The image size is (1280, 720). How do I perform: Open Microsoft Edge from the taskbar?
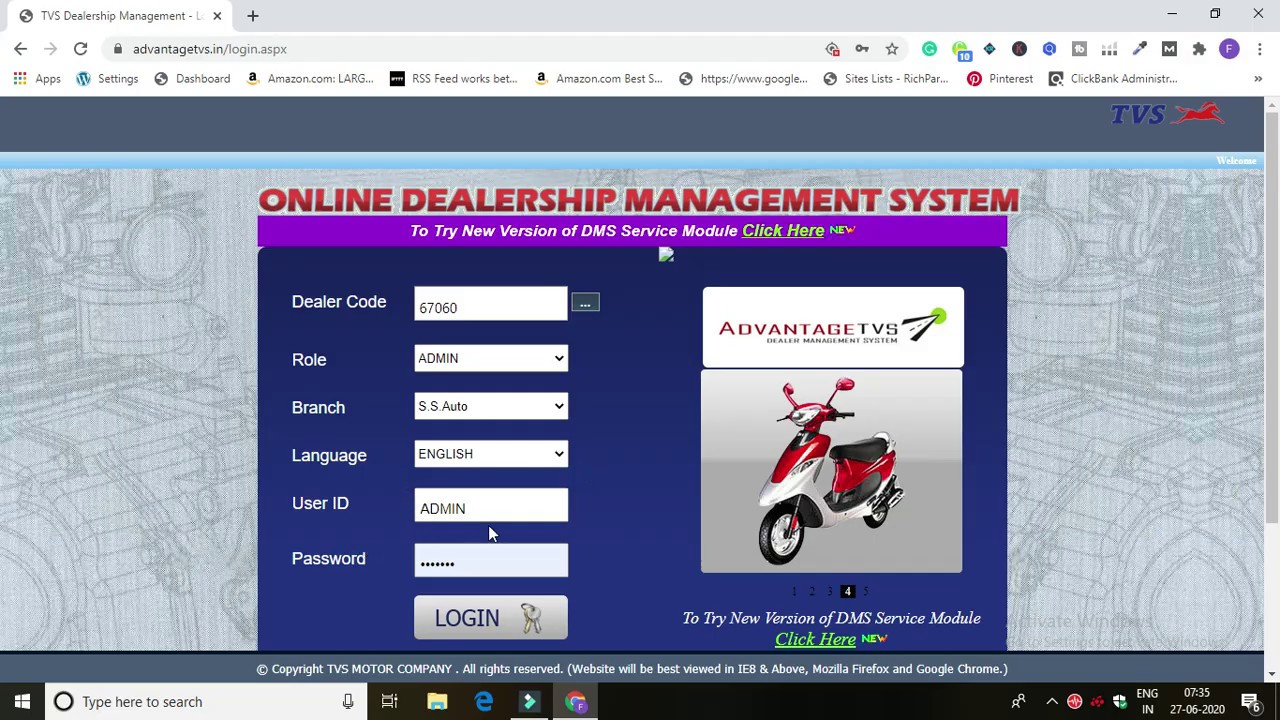pyautogui.click(x=484, y=702)
